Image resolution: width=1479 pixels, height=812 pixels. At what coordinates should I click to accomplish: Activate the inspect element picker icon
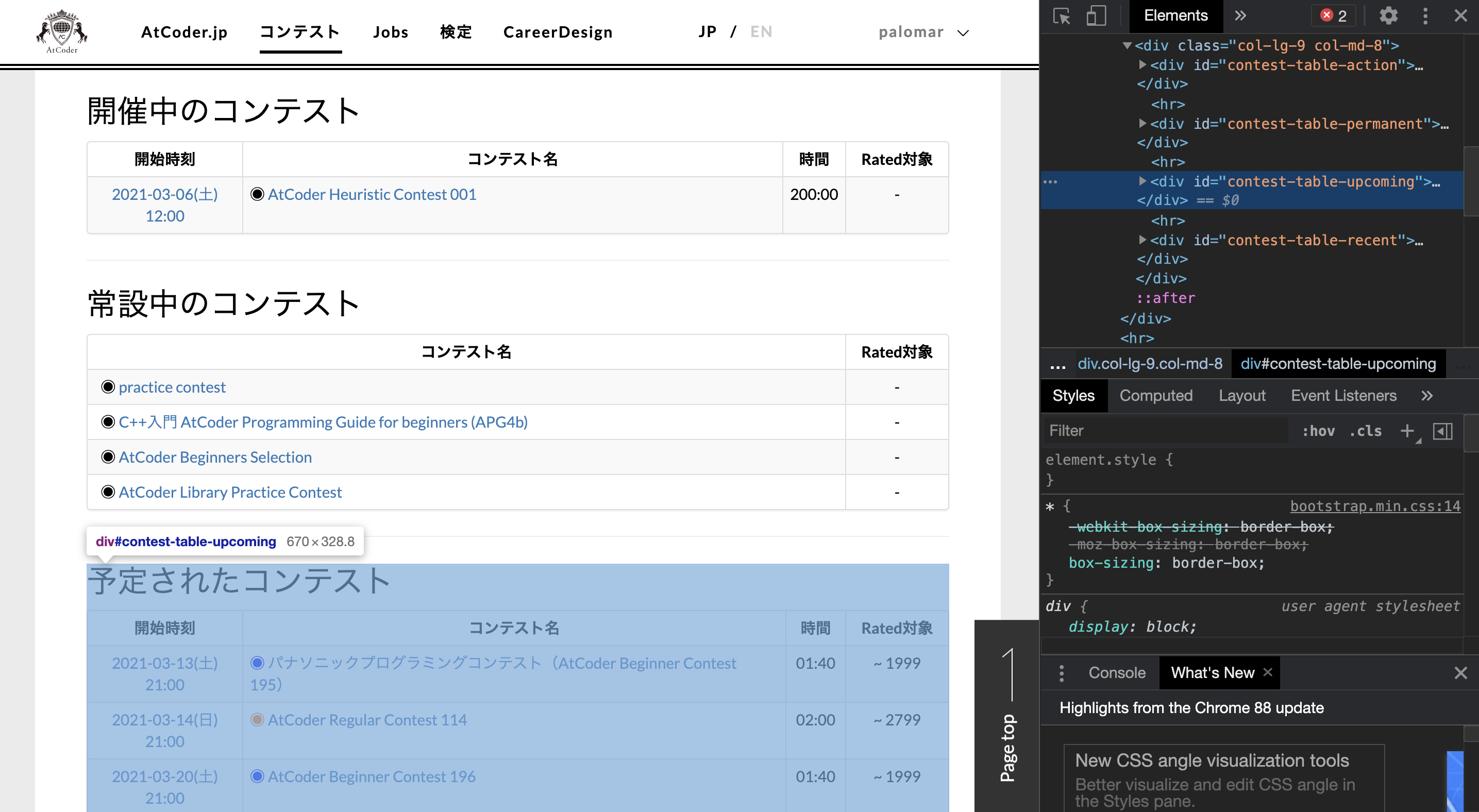click(1062, 15)
